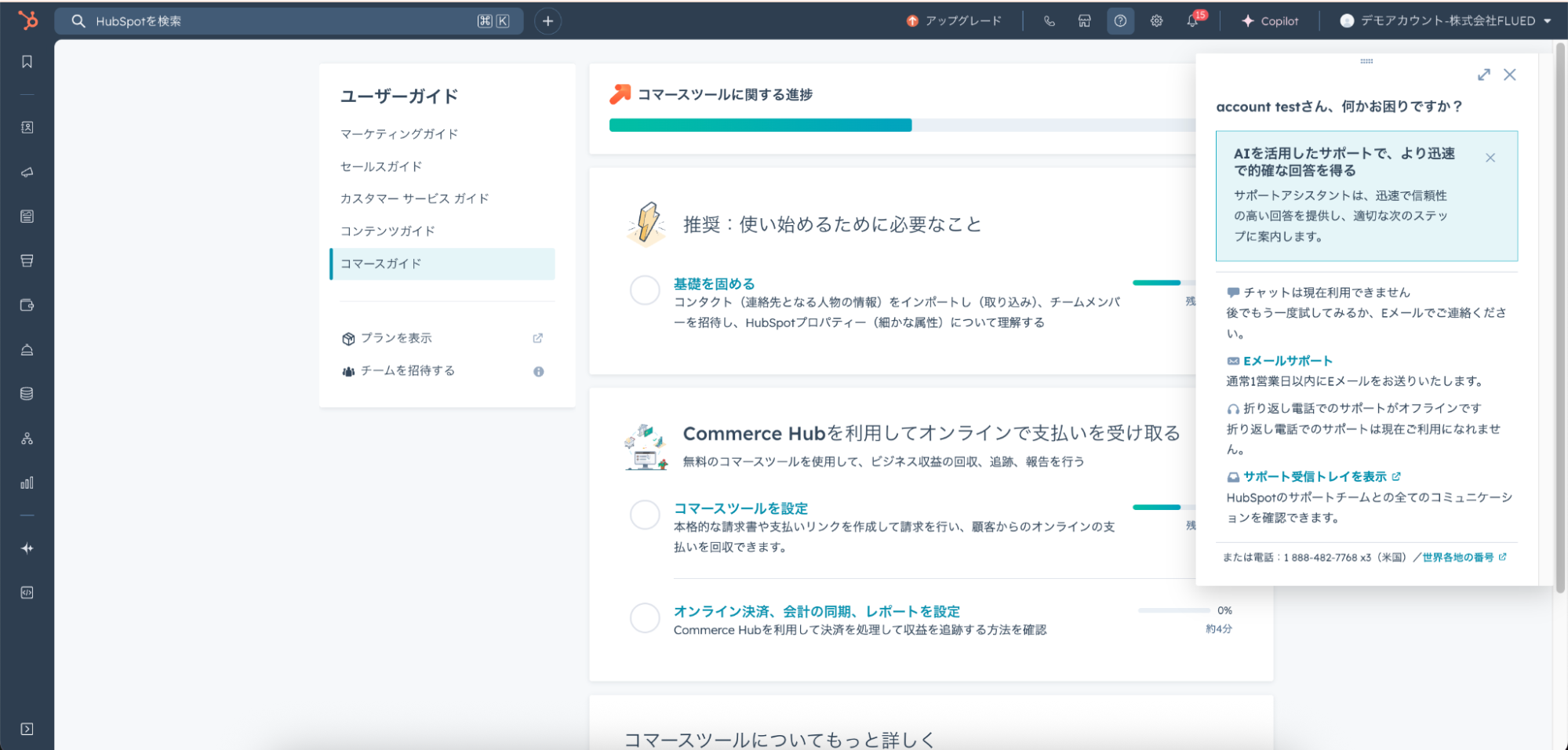Click the progress bar beside 基礎を固める

pos(1164,282)
